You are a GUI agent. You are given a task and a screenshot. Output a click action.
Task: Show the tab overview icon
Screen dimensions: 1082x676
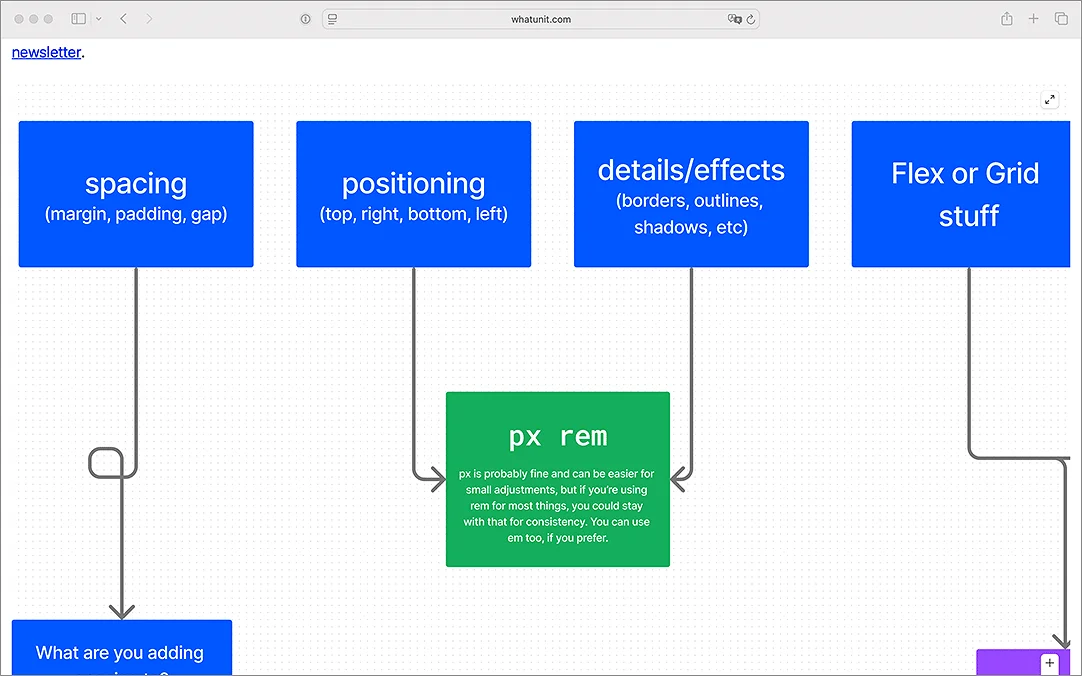click(1061, 19)
